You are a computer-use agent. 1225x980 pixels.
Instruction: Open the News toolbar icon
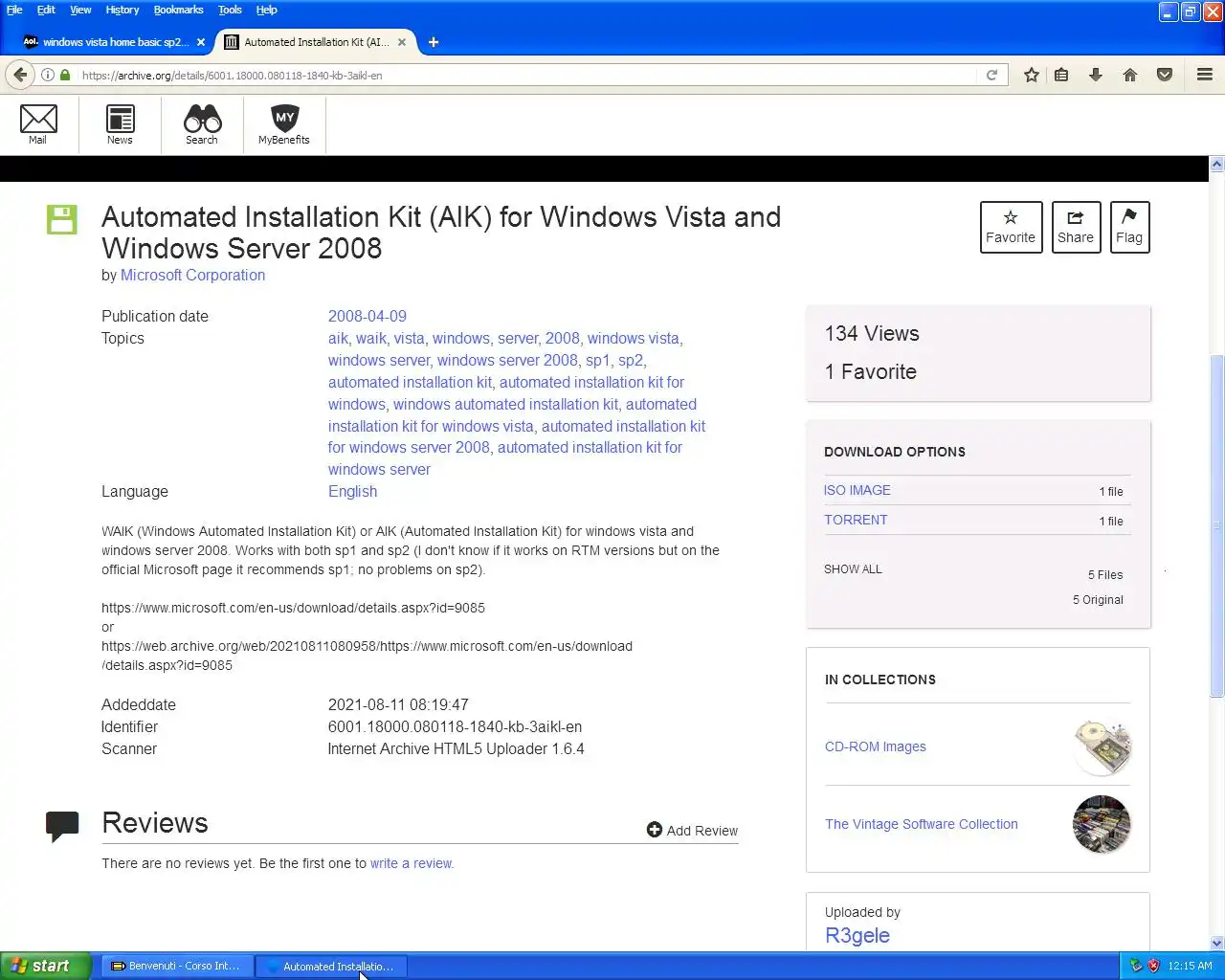point(120,123)
